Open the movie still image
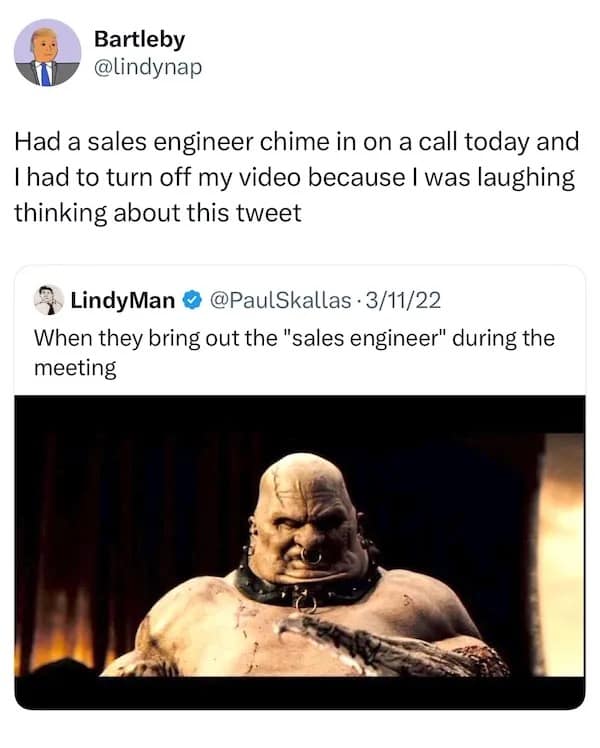Image resolution: width=600 pixels, height=748 pixels. 300,552
